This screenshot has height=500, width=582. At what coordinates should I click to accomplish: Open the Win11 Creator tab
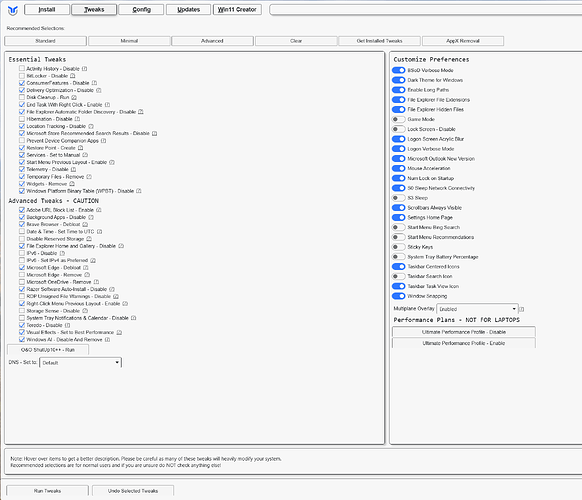pyautogui.click(x=237, y=10)
